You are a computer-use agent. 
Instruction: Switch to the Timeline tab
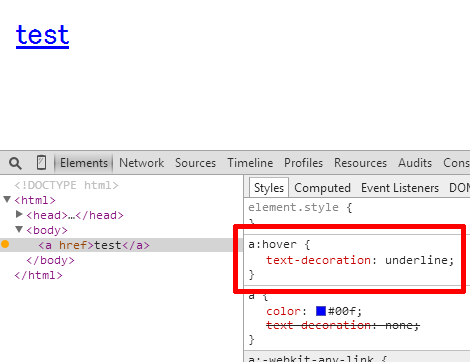click(250, 163)
